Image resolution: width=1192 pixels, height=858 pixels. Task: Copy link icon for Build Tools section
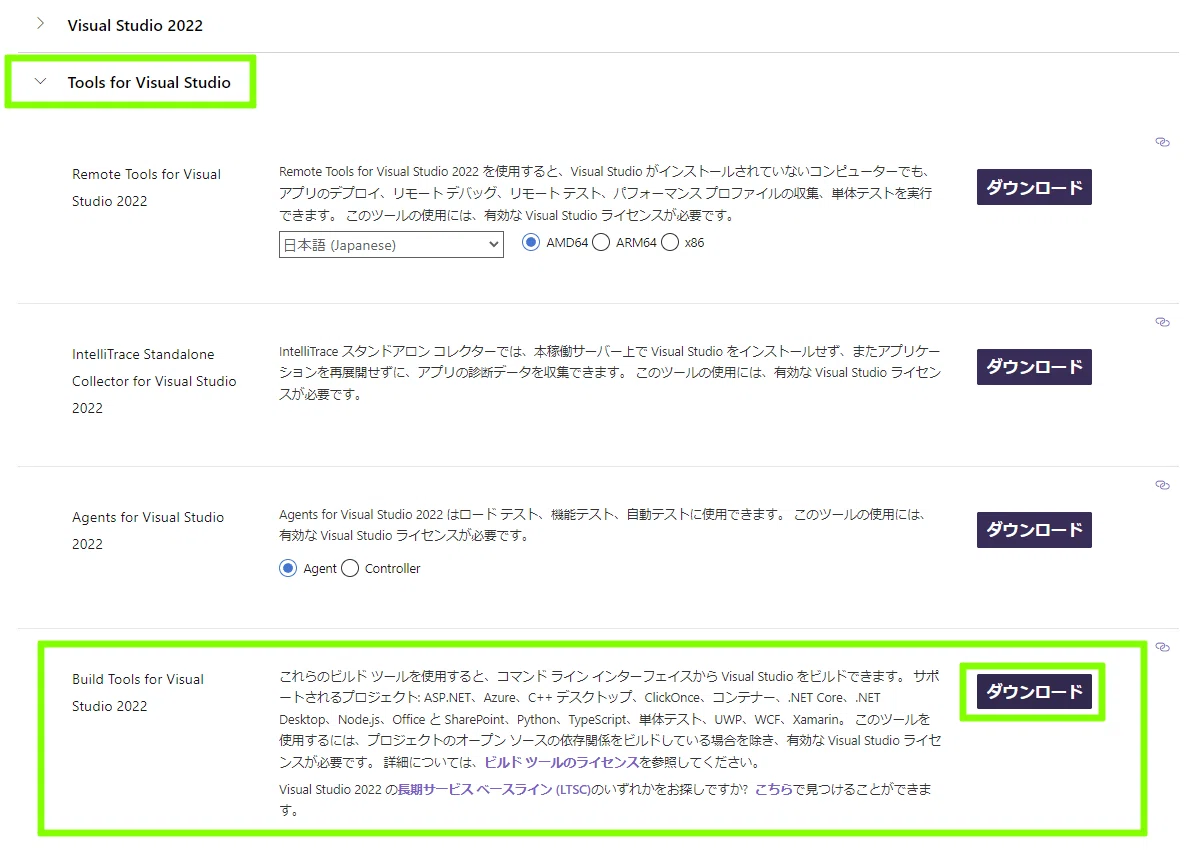[1162, 647]
